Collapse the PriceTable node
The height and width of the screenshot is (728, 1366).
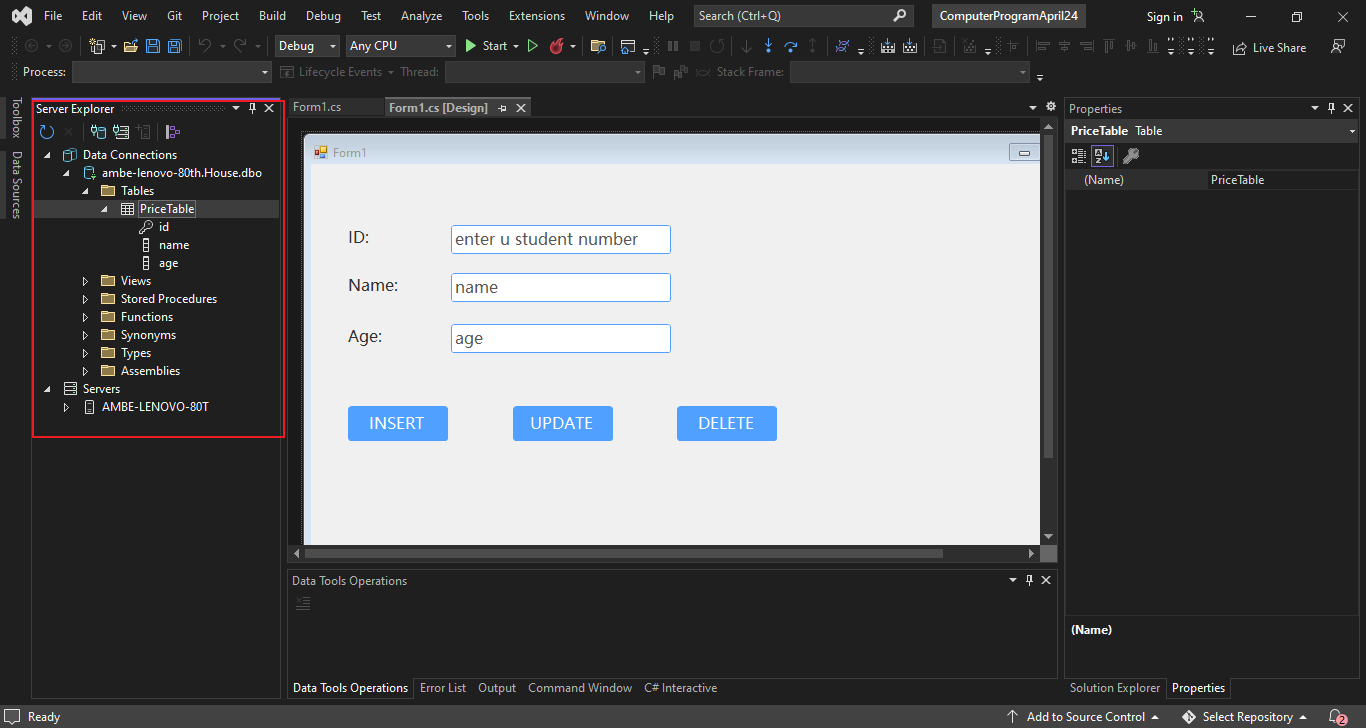pyautogui.click(x=104, y=209)
